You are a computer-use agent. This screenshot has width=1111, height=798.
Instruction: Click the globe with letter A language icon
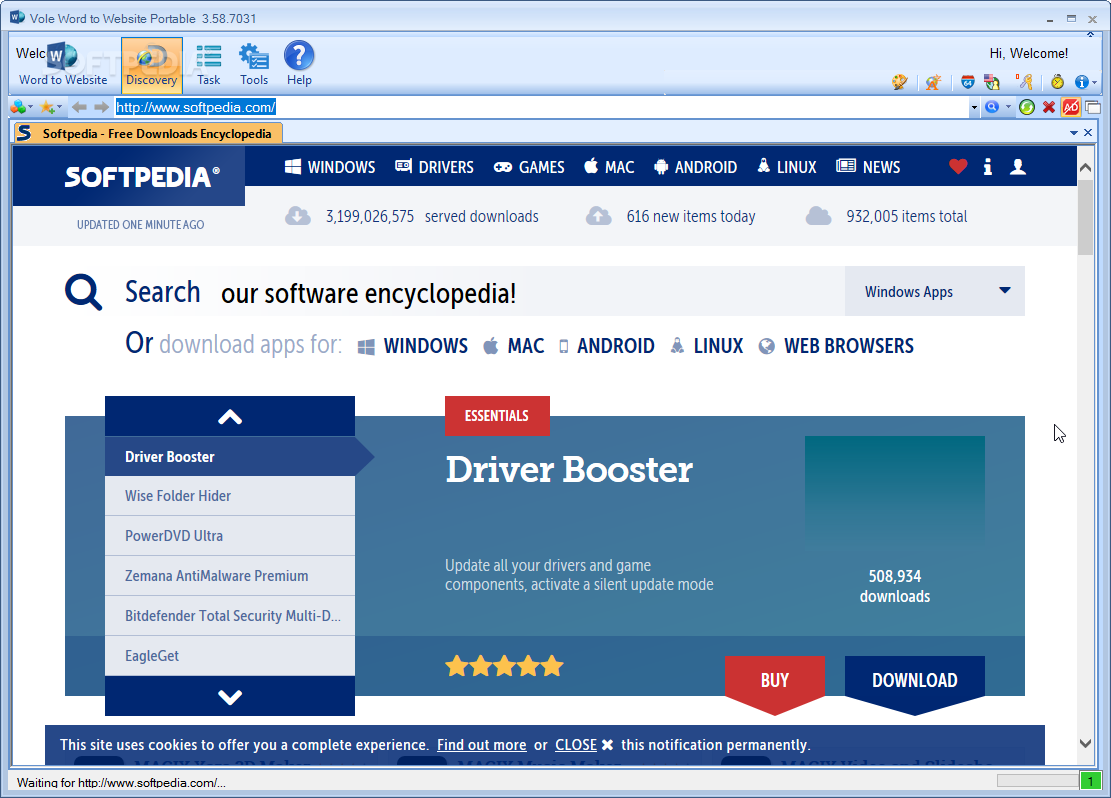pyautogui.click(x=933, y=82)
